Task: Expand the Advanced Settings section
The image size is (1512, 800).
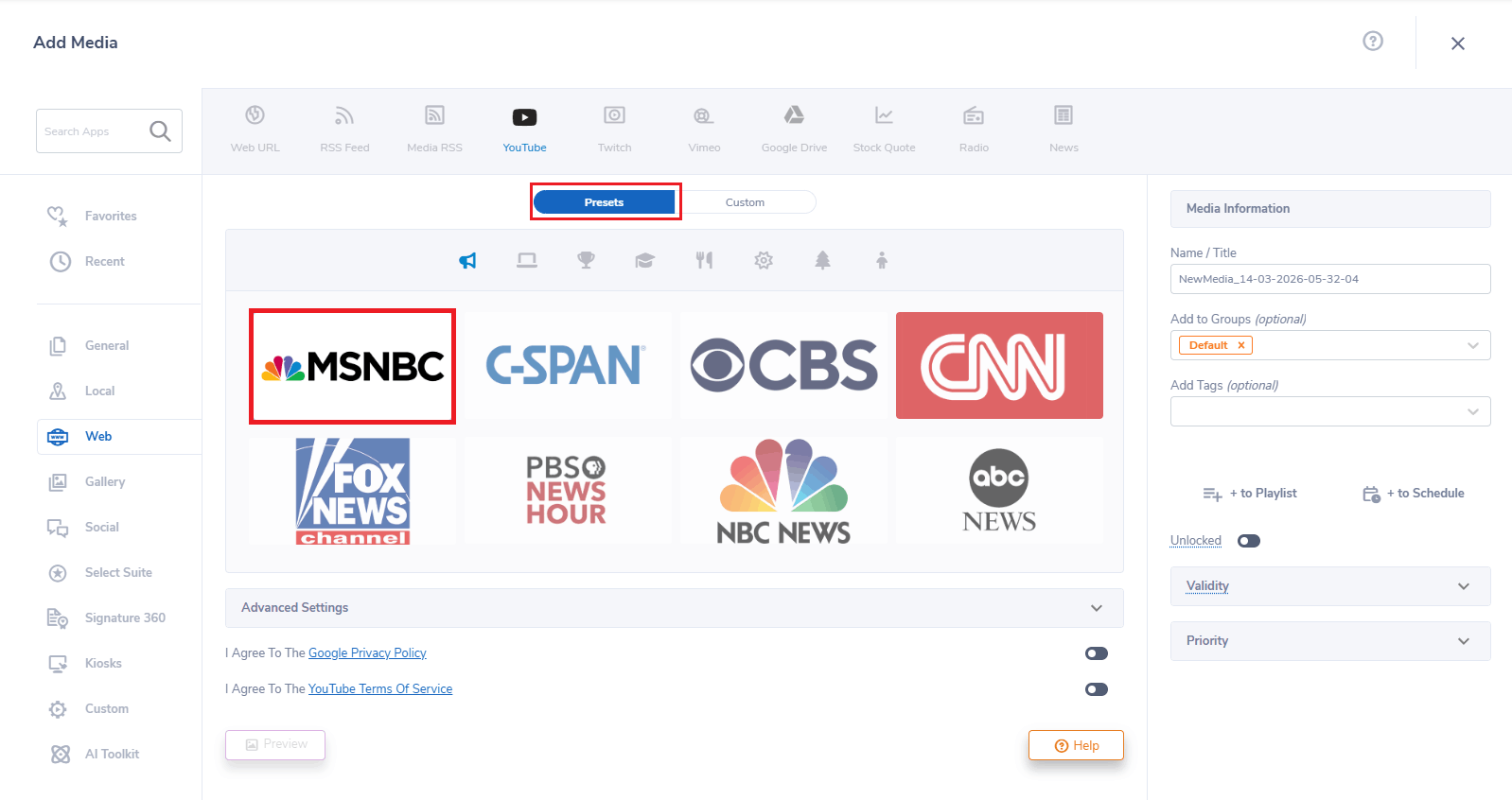Action: point(674,608)
